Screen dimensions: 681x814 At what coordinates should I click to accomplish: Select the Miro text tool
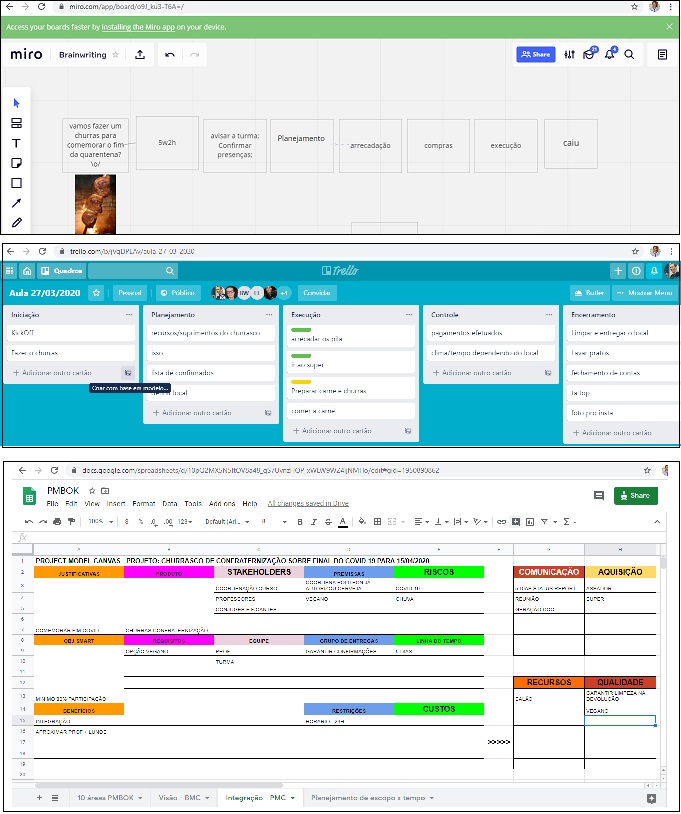[16, 143]
